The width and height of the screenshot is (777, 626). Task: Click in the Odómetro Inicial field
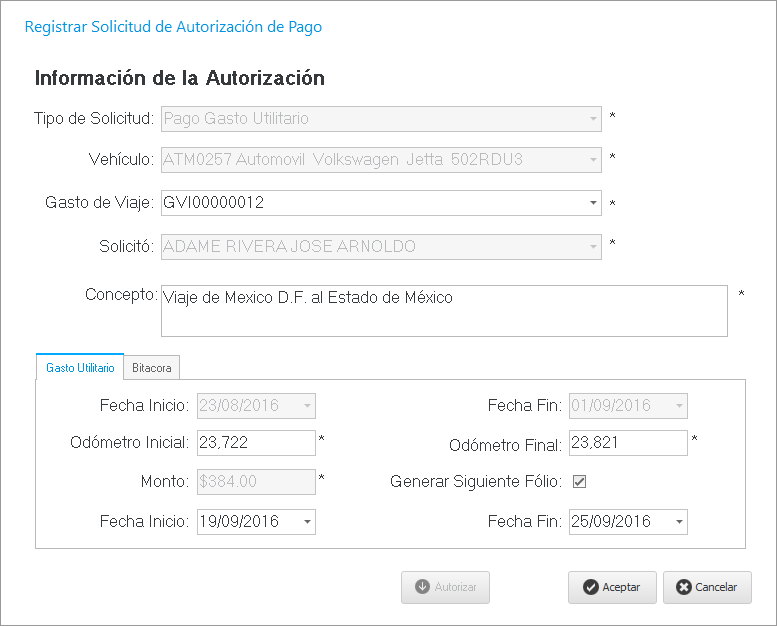pyautogui.click(x=256, y=443)
